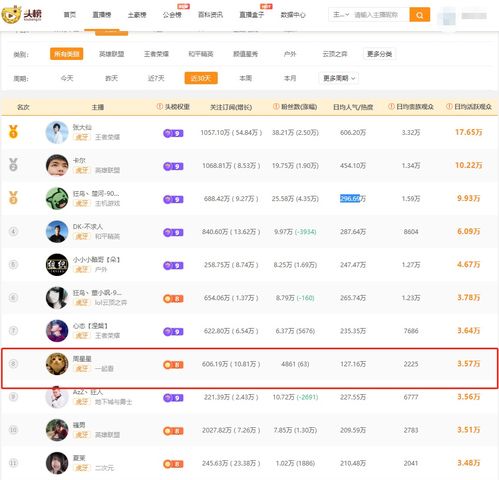Filter by 王者荣耀 category
The image size is (499, 480).
point(156,54)
